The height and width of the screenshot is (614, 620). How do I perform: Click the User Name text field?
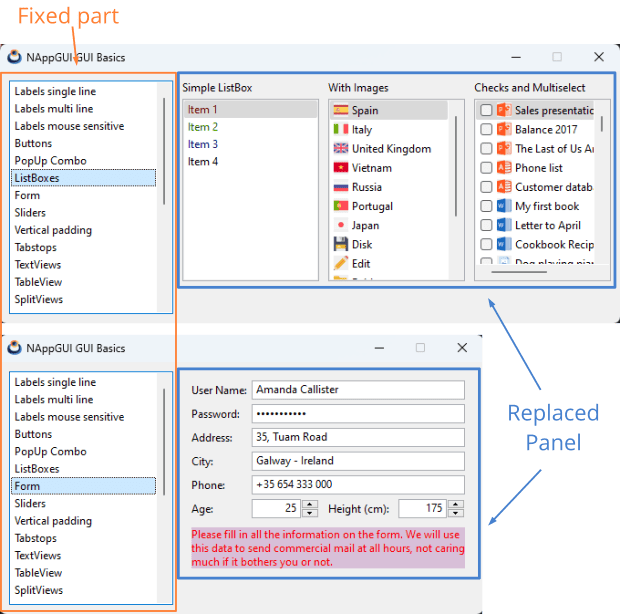point(357,390)
